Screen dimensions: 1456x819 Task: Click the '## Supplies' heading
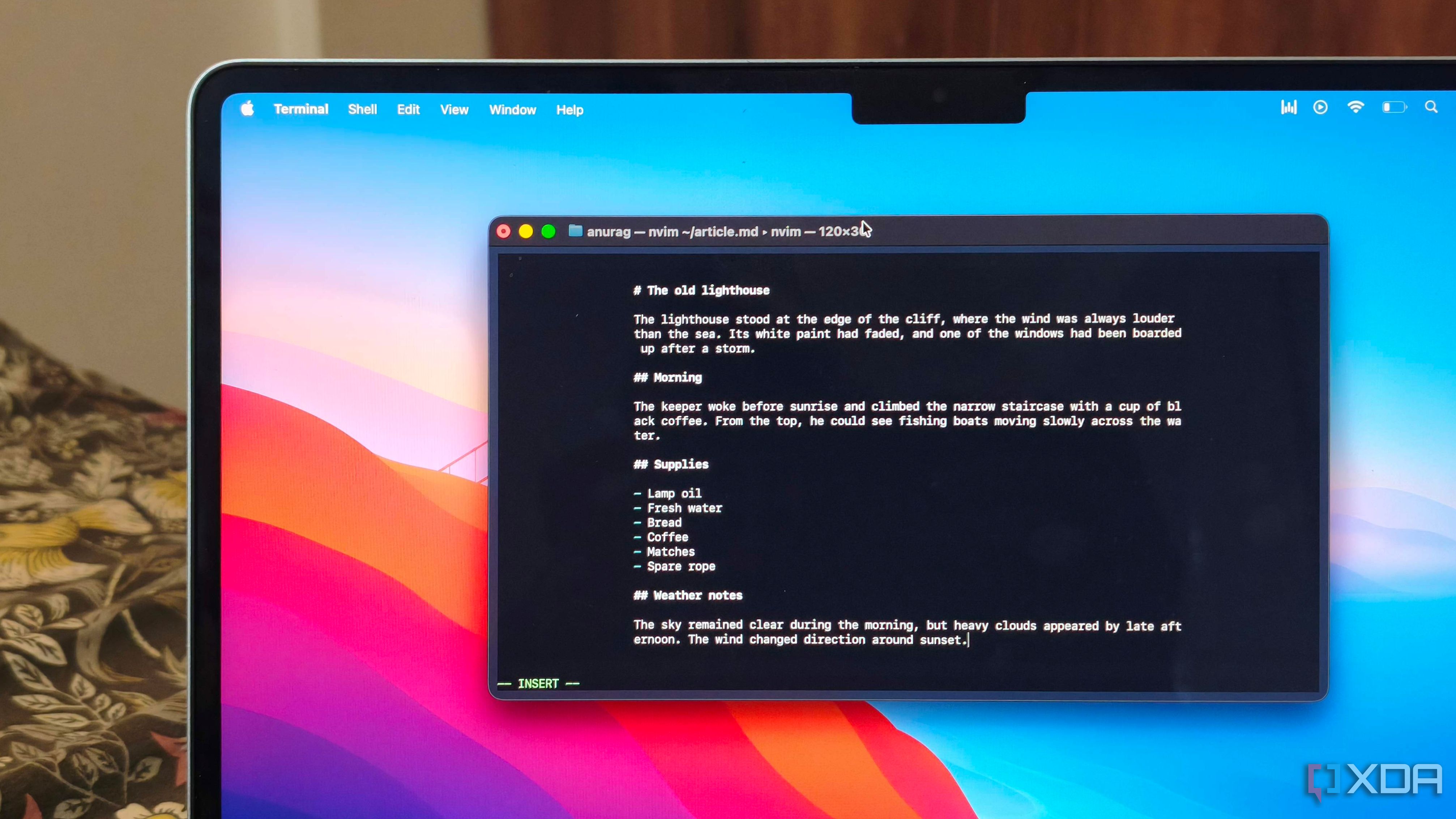[x=671, y=464]
